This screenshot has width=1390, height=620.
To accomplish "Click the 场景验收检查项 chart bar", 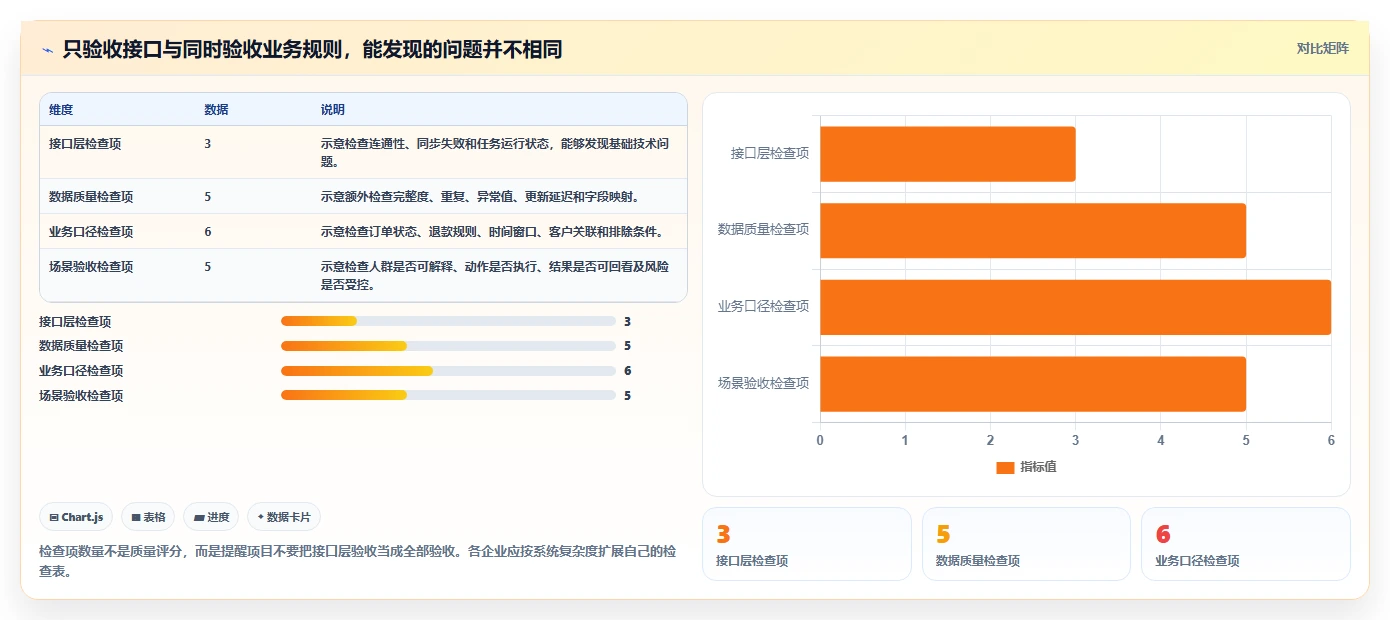I will 1033,384.
